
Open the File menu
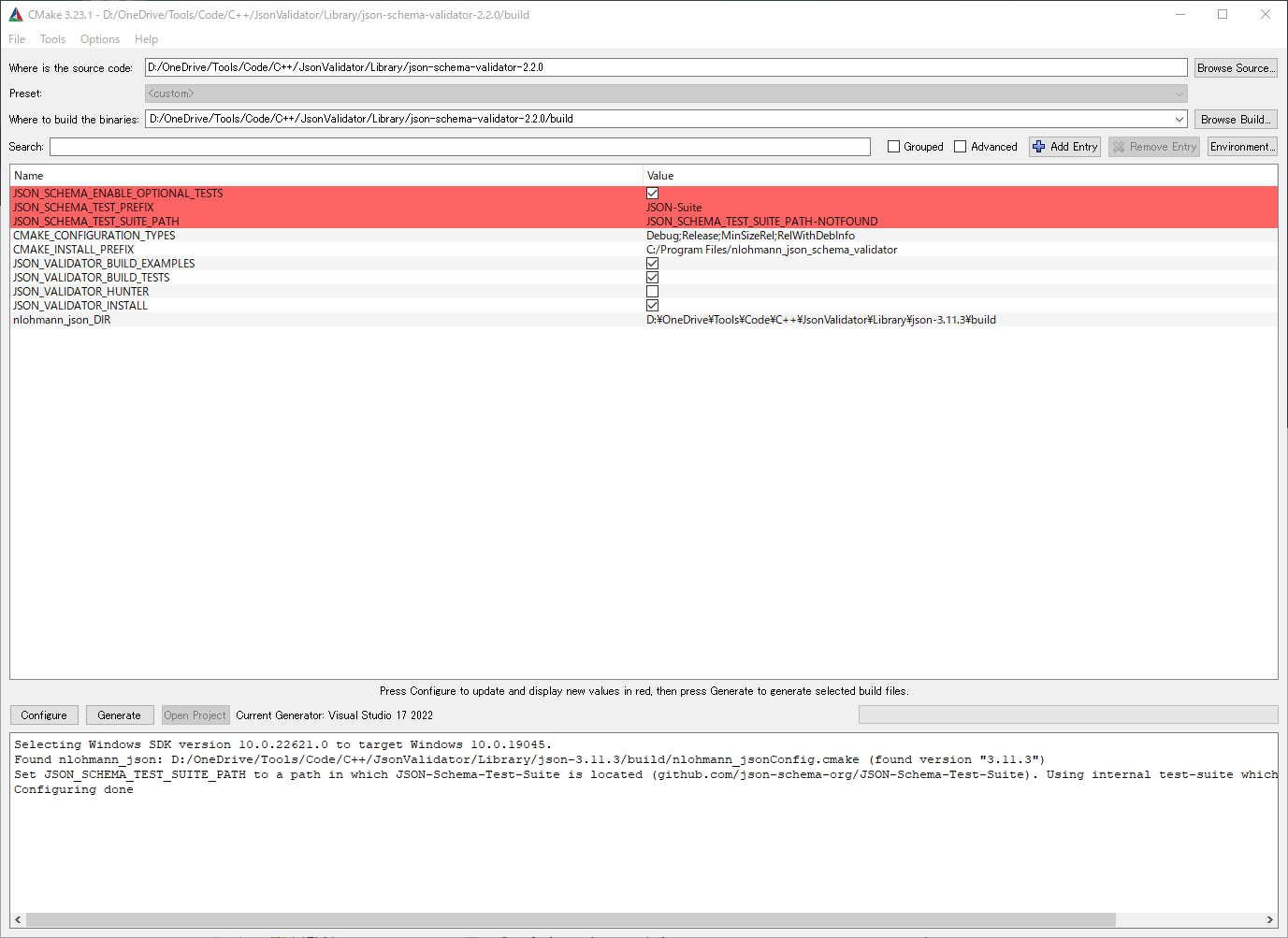(17, 39)
